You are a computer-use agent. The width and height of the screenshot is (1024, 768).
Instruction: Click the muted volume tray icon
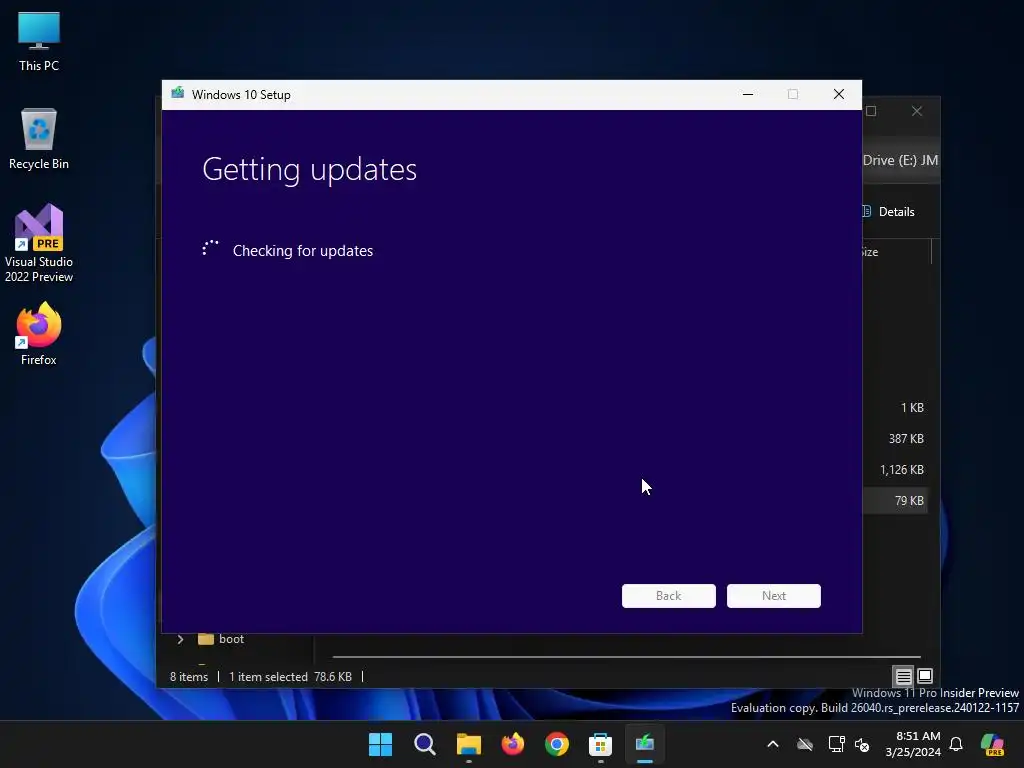coord(862,744)
